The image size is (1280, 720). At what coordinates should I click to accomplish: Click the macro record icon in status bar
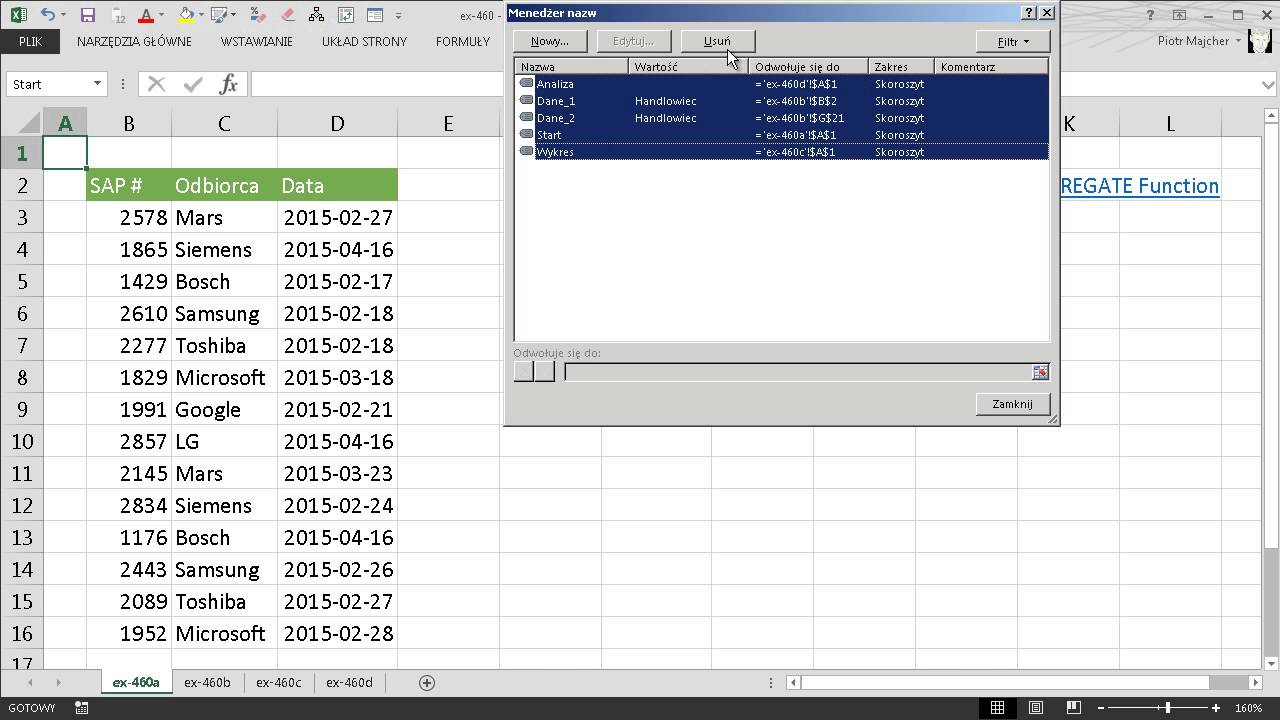[x=82, y=708]
